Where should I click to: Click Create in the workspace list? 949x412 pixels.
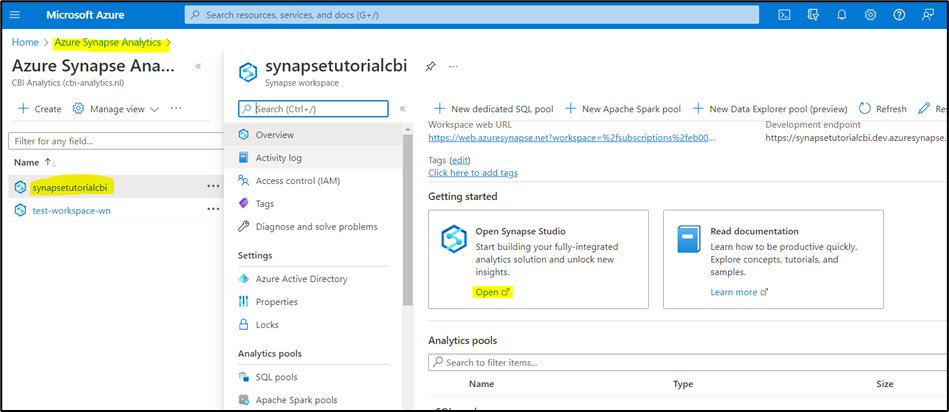(x=40, y=109)
